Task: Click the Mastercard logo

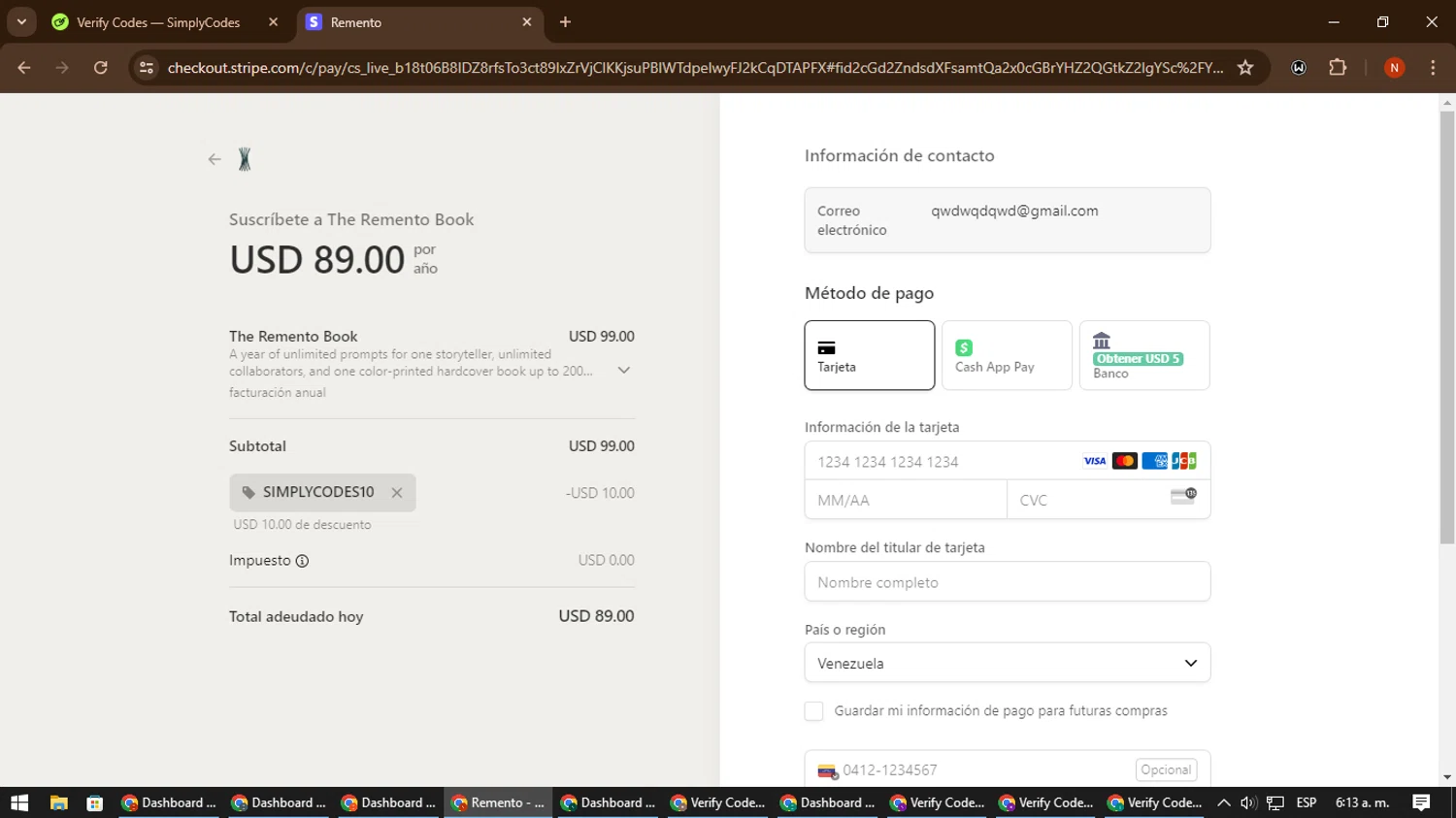Action: click(x=1124, y=461)
